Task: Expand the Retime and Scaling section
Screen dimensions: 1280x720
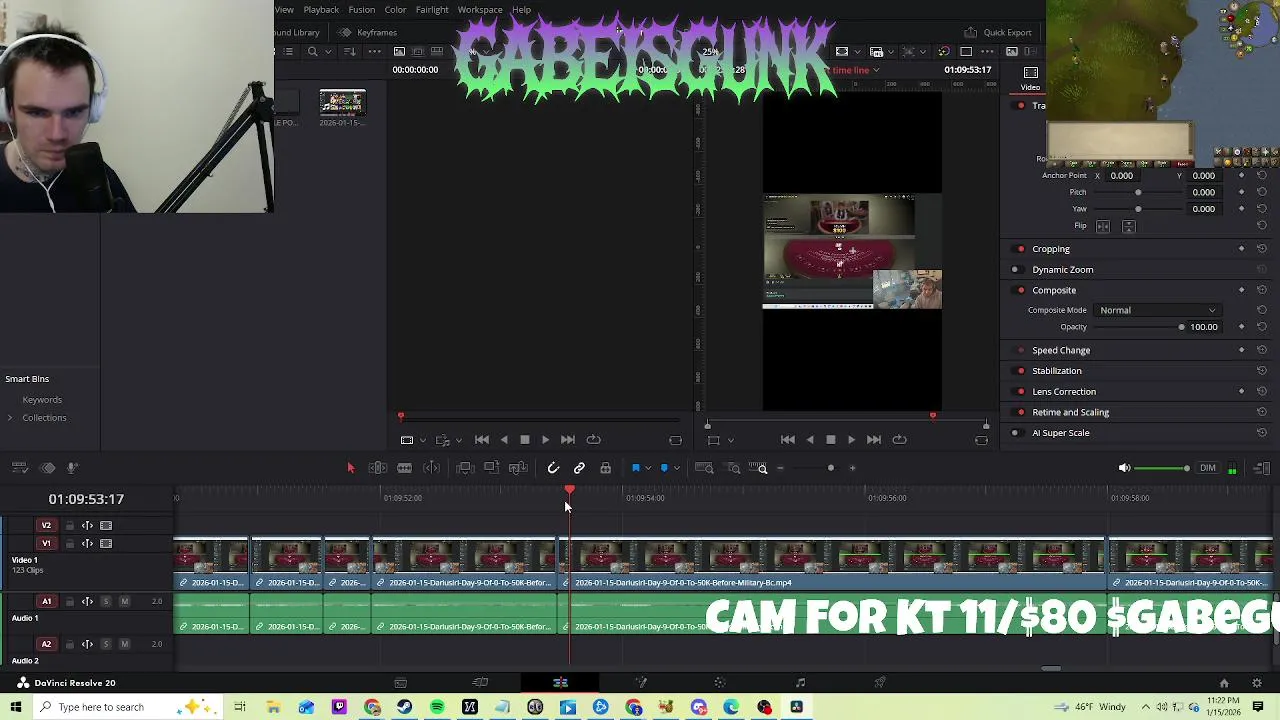Action: [1070, 412]
